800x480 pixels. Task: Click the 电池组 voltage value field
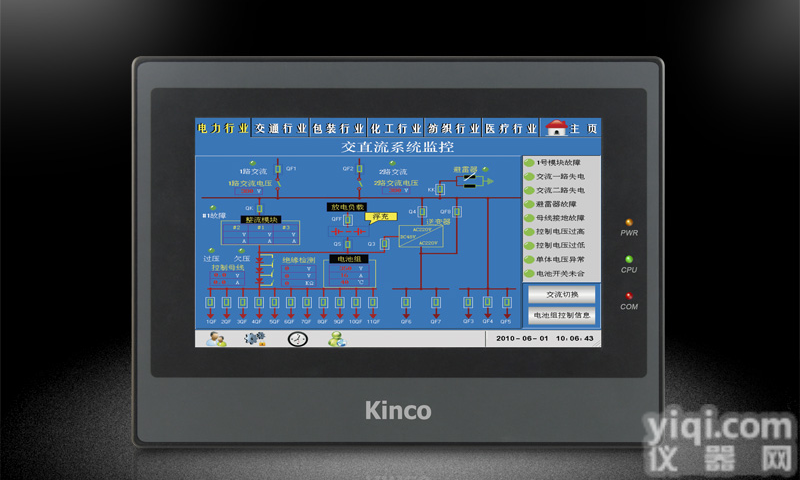point(347,268)
